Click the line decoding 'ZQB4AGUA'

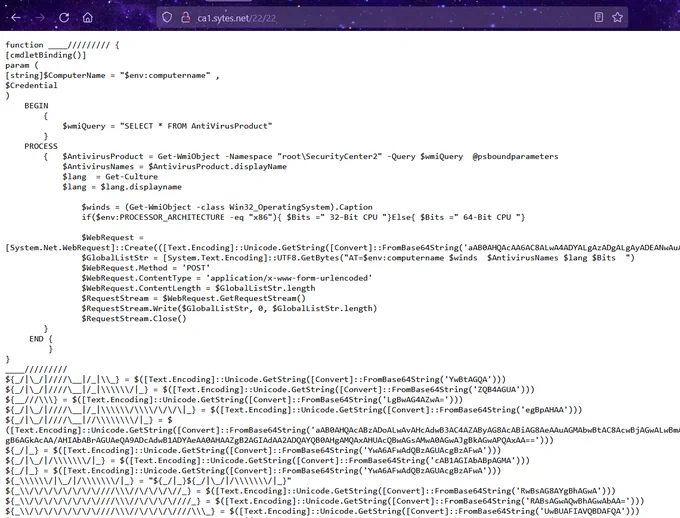pyautogui.click(x=270, y=390)
